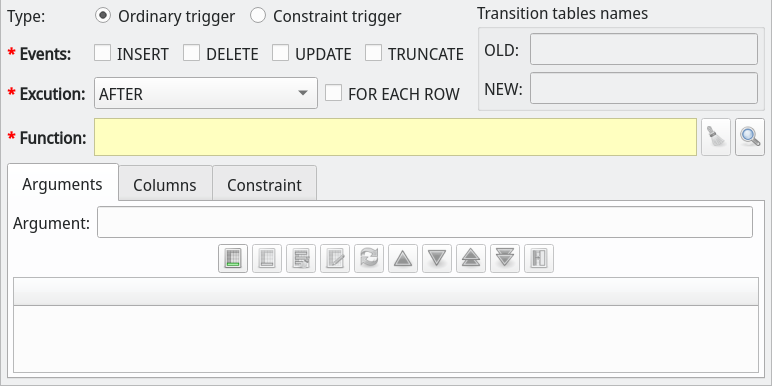The width and height of the screenshot is (772, 386).
Task: Click the resize columns icon in arguments toolbar
Action: point(539,258)
